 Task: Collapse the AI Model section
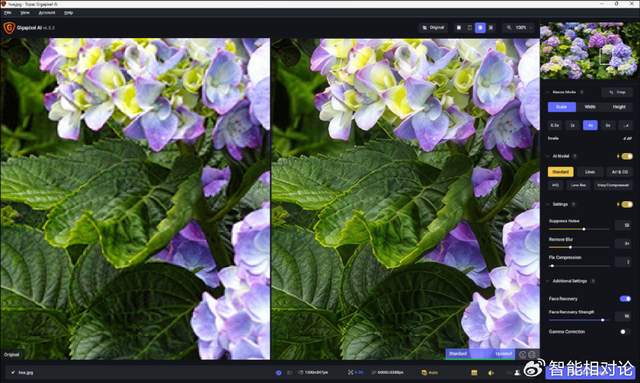coord(548,156)
